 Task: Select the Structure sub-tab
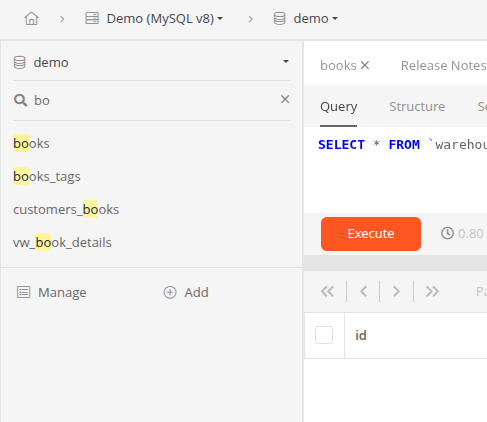pyautogui.click(x=417, y=107)
